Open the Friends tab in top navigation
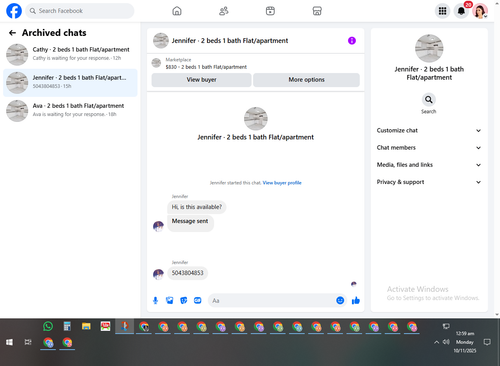The image size is (500, 366). click(223, 11)
